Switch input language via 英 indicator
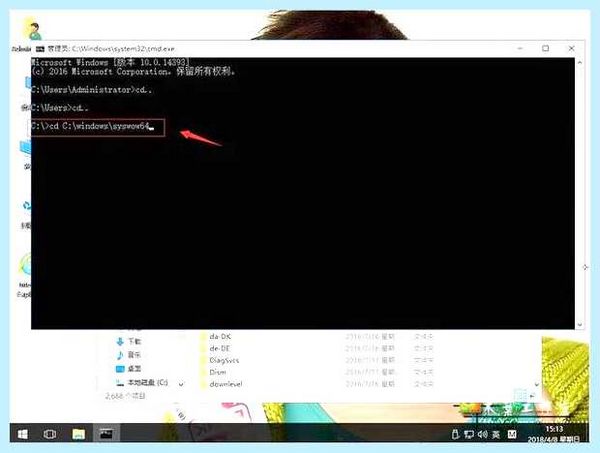 [x=496, y=434]
